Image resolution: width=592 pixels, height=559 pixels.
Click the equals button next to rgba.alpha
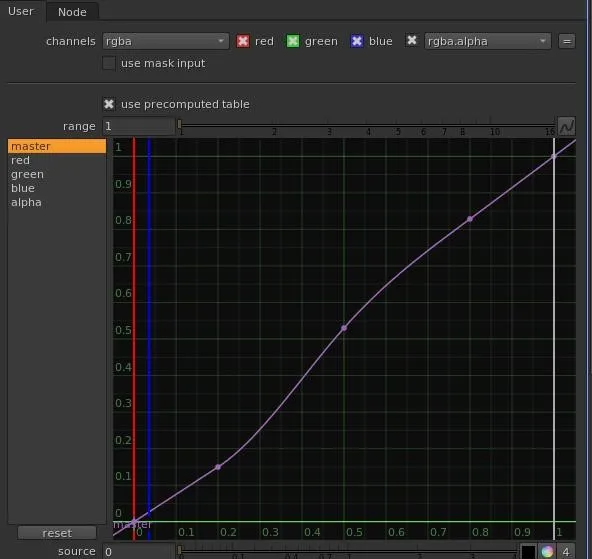567,41
